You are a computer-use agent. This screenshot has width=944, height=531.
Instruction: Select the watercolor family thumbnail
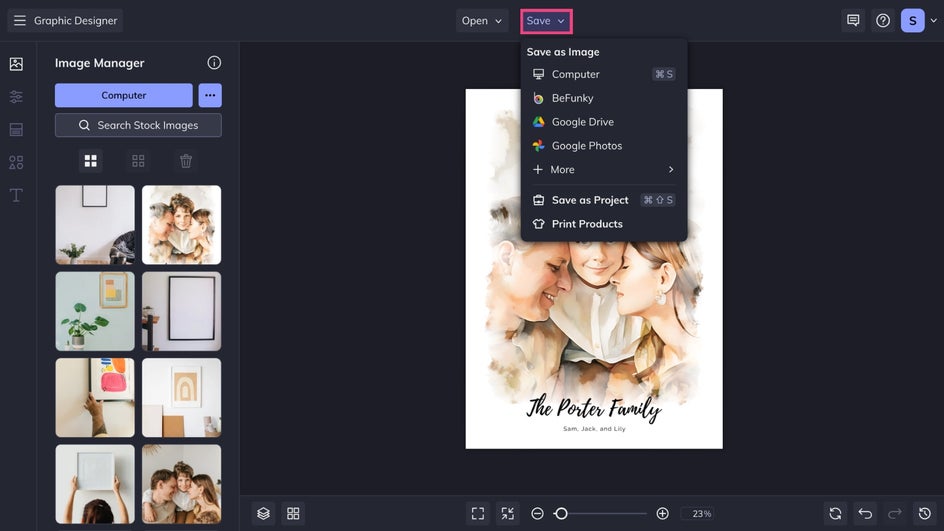tap(181, 225)
